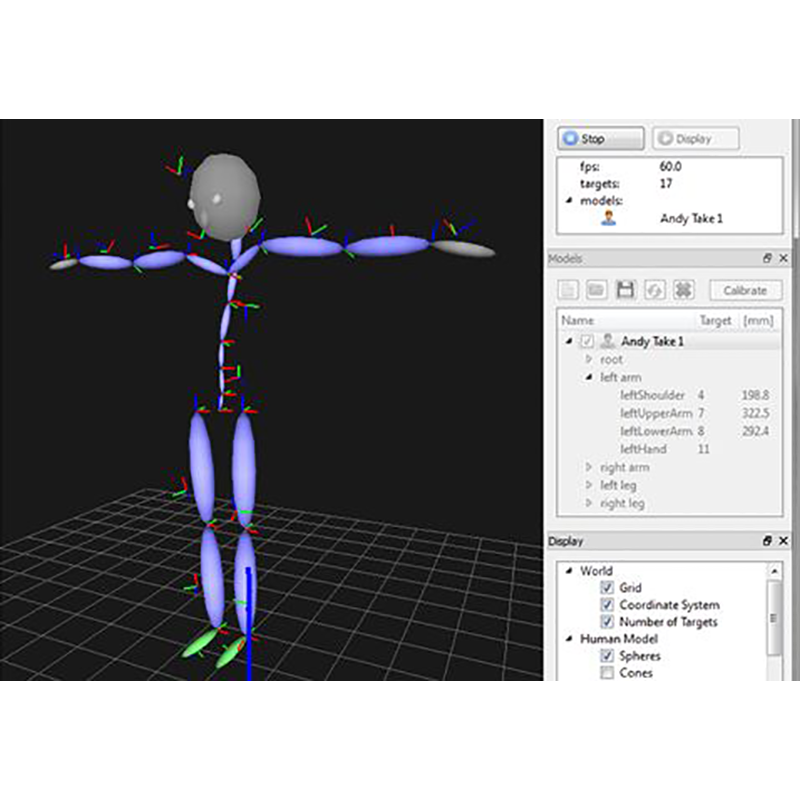Screen dimensions: 800x800
Task: Click the Target column header
Action: click(x=715, y=320)
